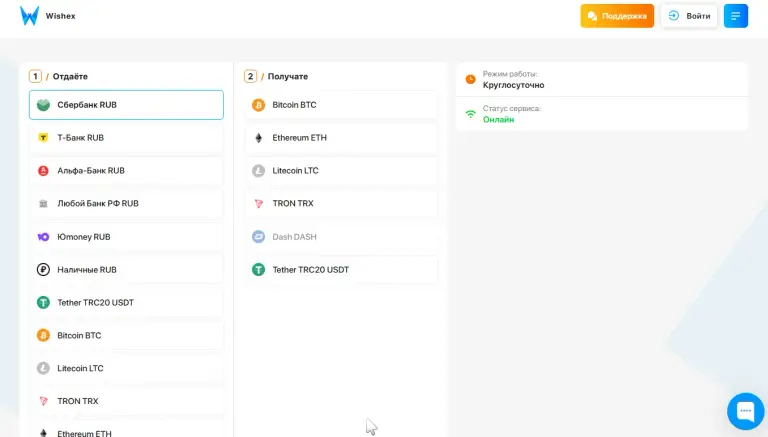Click the Онлайн service status text

499,120
